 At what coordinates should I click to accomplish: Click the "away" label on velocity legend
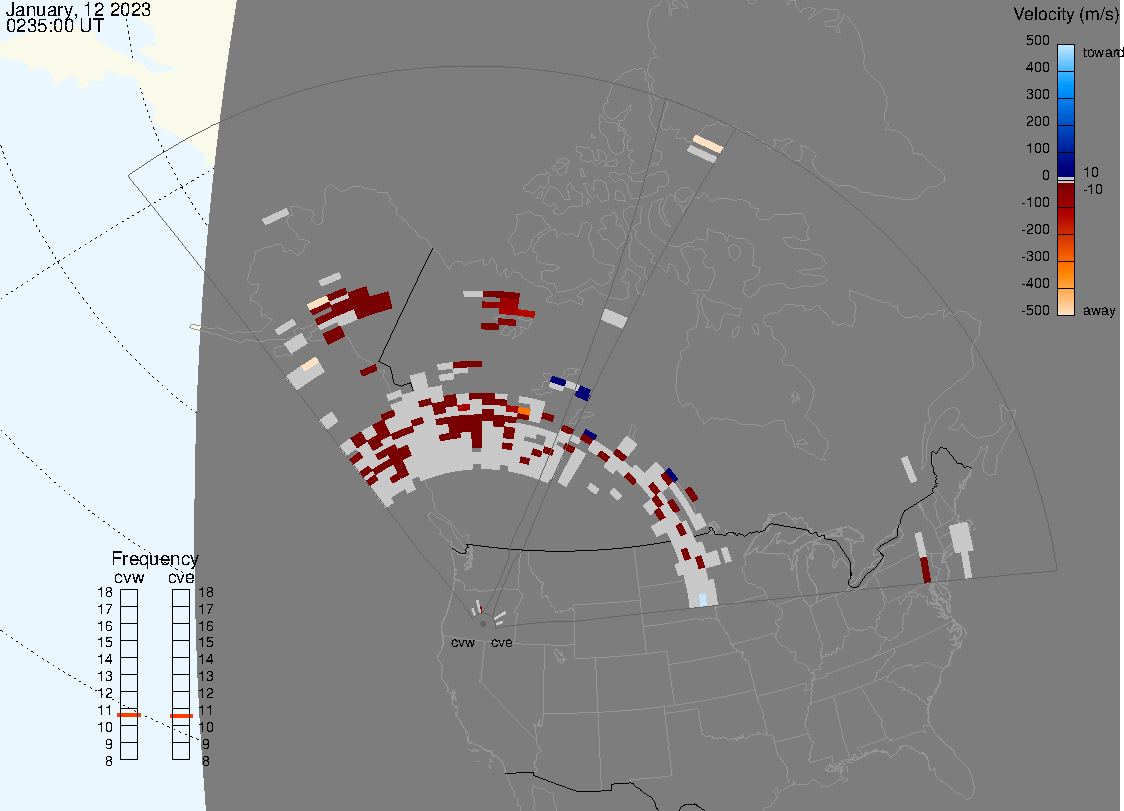1099,310
